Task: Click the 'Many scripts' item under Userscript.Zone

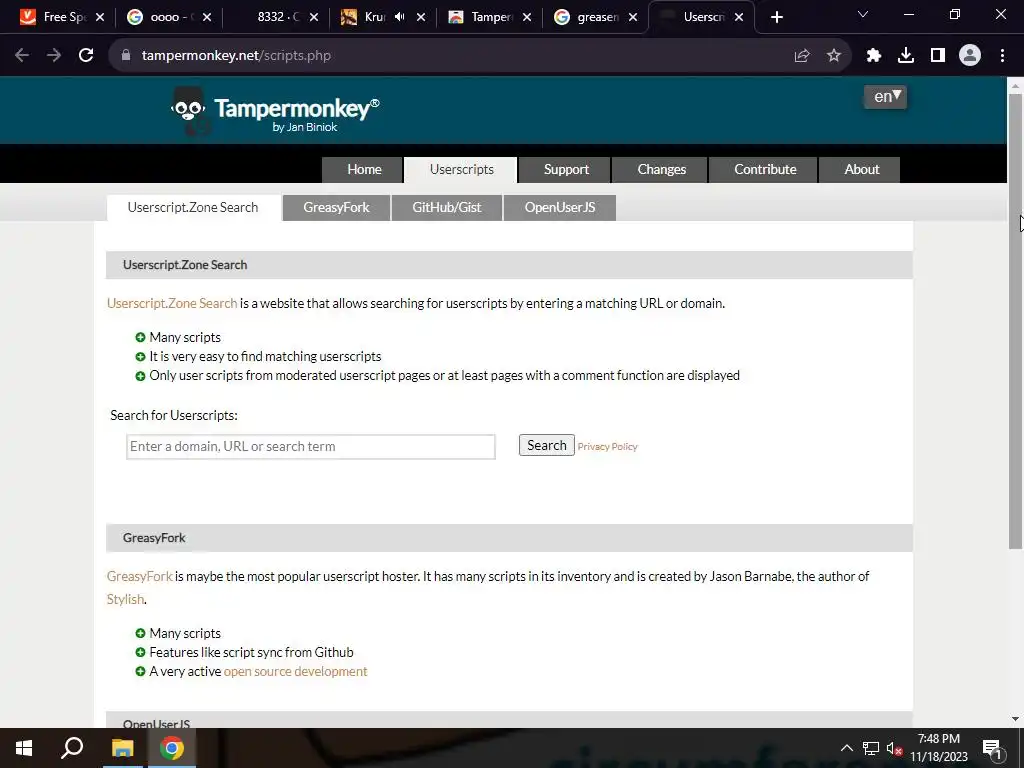Action: click(x=185, y=338)
